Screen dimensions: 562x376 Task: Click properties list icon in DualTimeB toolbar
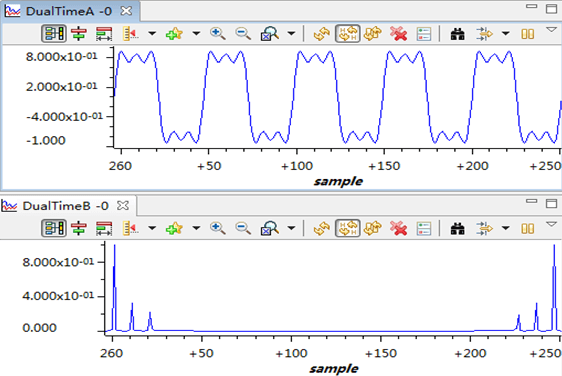click(424, 228)
